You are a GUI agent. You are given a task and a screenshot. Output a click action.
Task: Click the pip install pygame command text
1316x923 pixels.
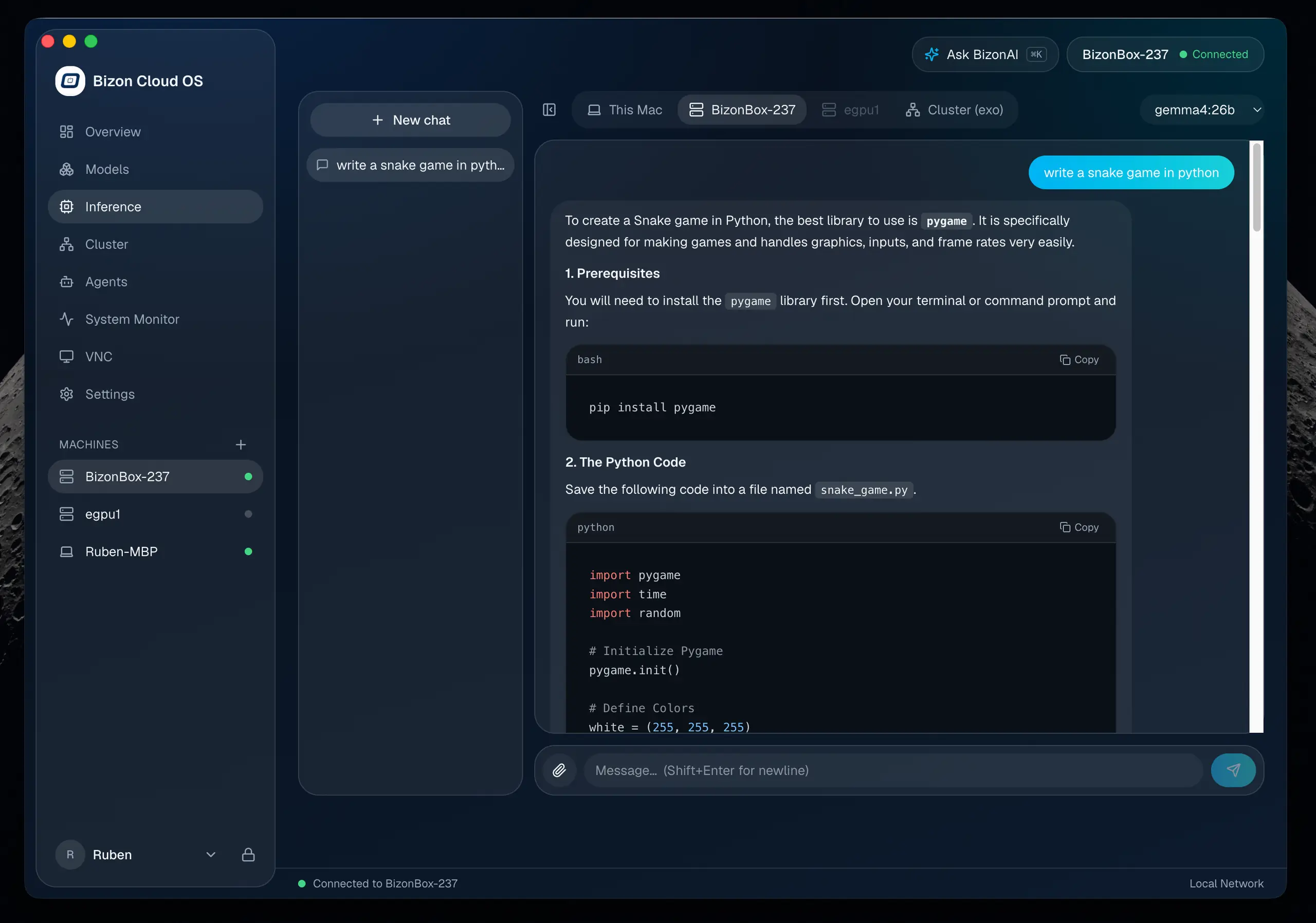pos(652,408)
